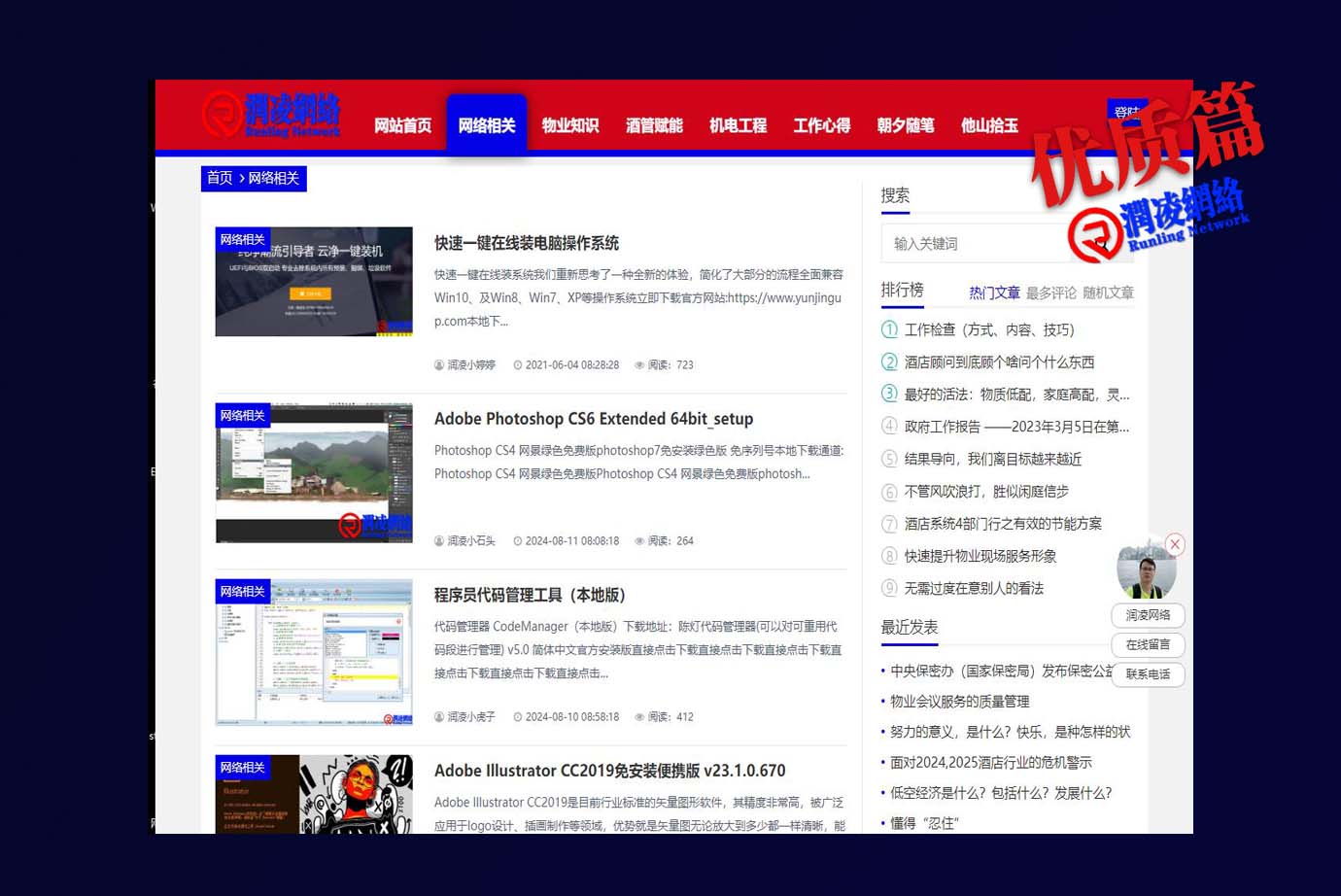This screenshot has height=896, width=1341.
Task: Open 程序员代码管理工具（本地版）article title
Action: pyautogui.click(x=530, y=595)
